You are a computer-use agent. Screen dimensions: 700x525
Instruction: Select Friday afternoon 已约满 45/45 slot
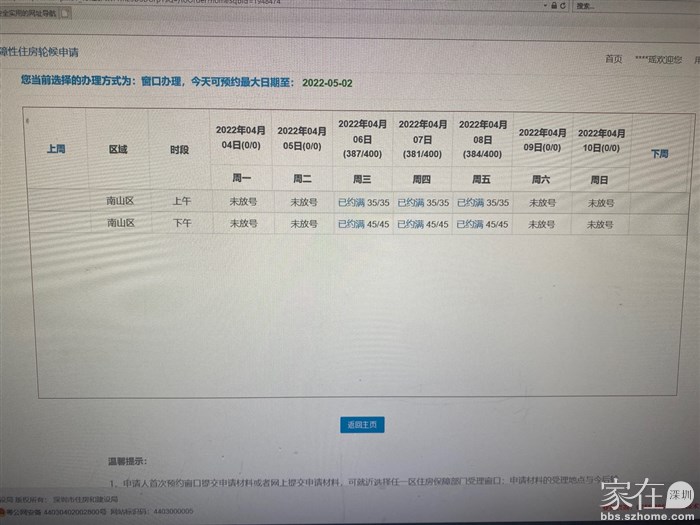point(483,224)
